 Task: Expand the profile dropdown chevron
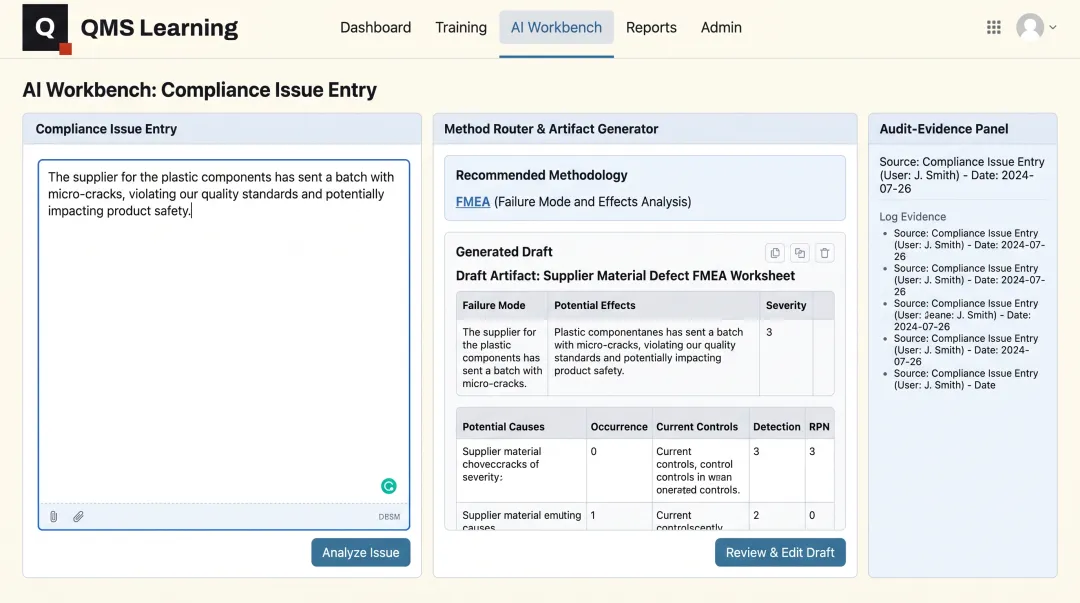coord(1052,28)
